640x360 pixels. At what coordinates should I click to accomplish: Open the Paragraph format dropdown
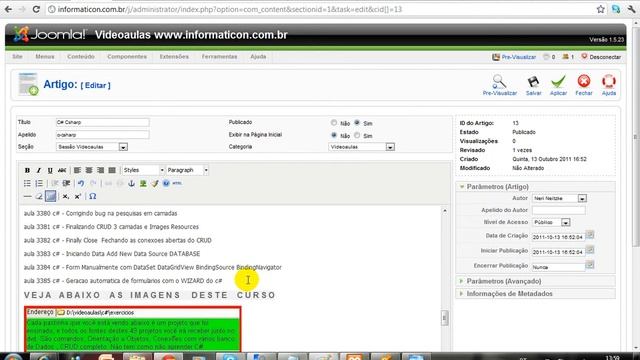[188, 170]
